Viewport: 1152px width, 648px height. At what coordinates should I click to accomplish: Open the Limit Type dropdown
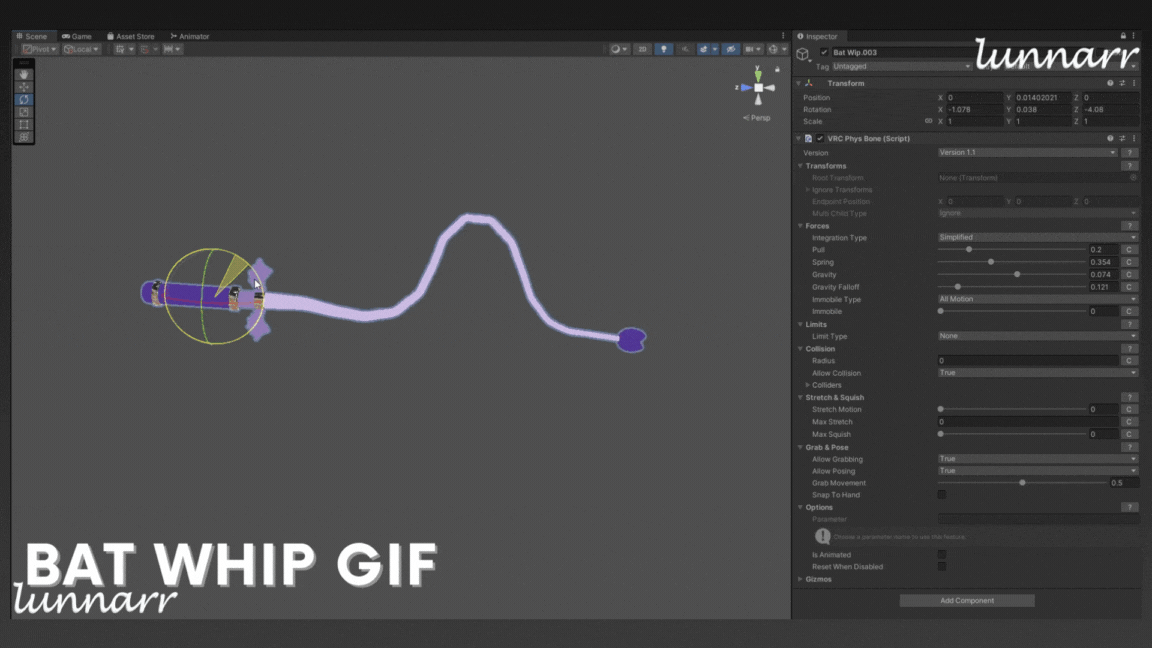tap(1037, 336)
